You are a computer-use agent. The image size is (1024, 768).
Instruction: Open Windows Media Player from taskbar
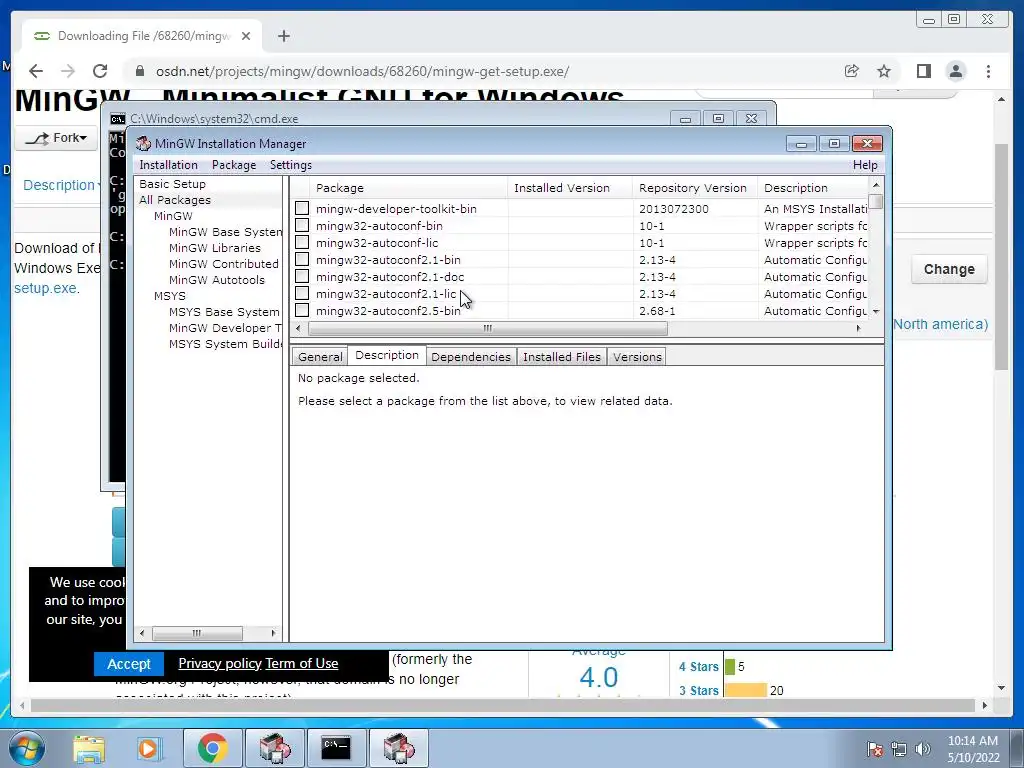pos(148,748)
